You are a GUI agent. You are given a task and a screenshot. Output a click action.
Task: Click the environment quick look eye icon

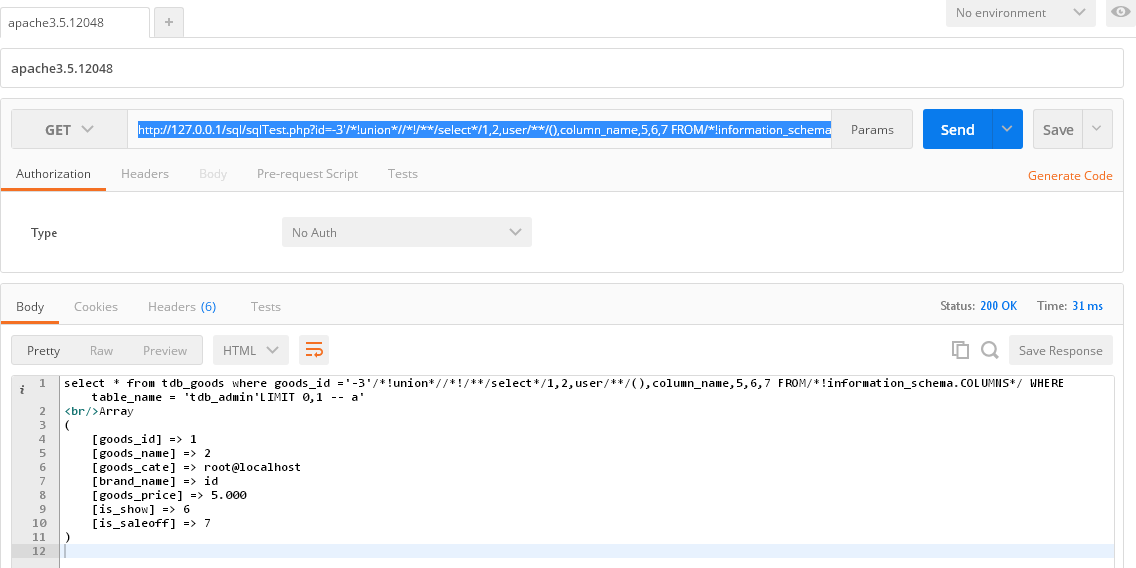[1123, 12]
